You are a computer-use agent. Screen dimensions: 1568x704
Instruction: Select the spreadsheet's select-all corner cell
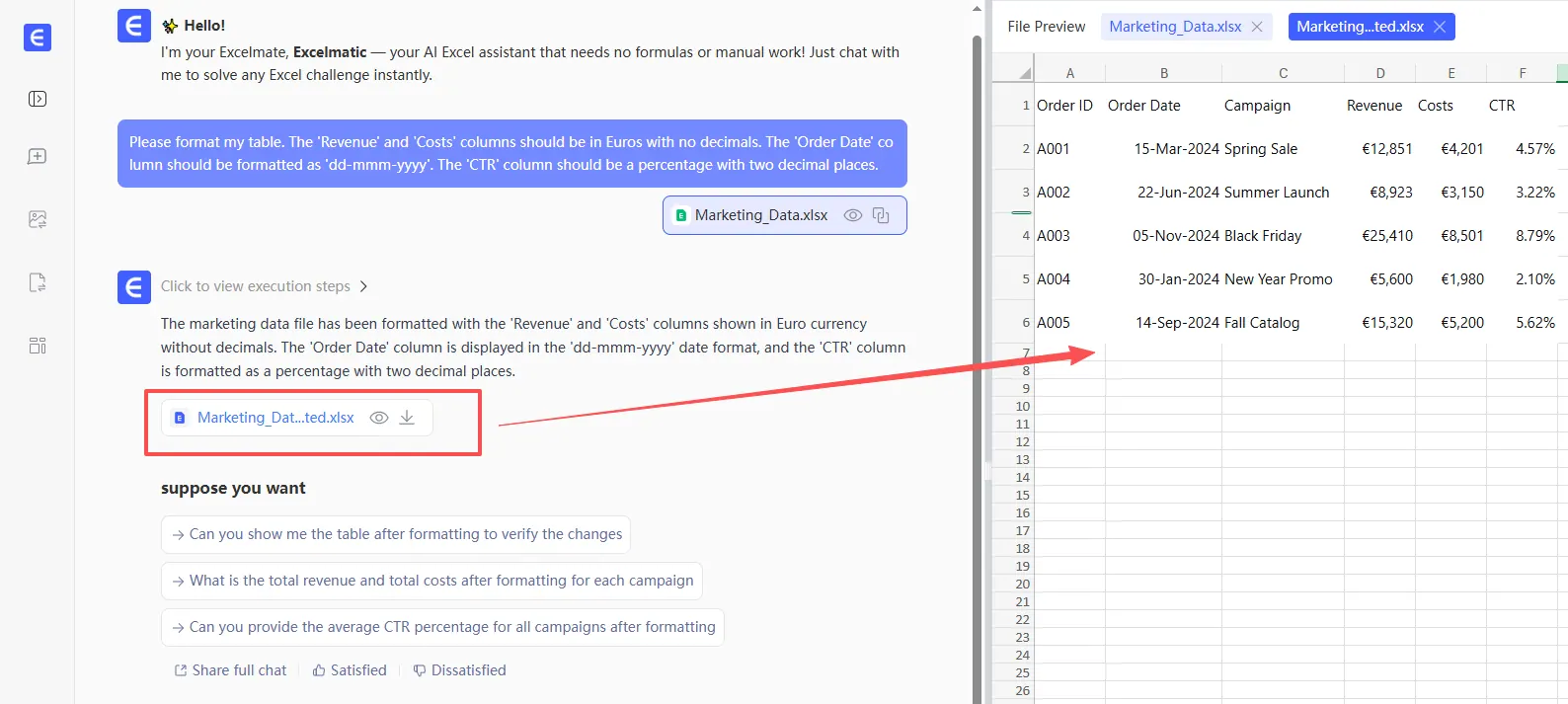click(x=1023, y=73)
